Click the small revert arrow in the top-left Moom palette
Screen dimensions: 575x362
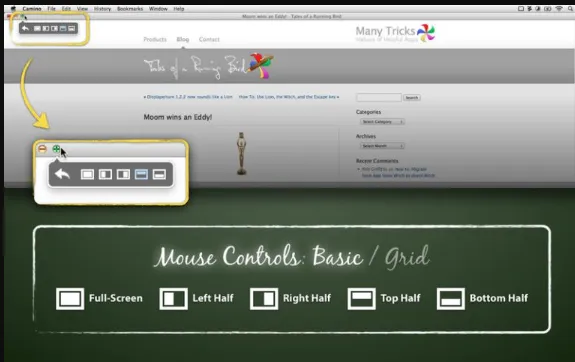click(x=25, y=28)
